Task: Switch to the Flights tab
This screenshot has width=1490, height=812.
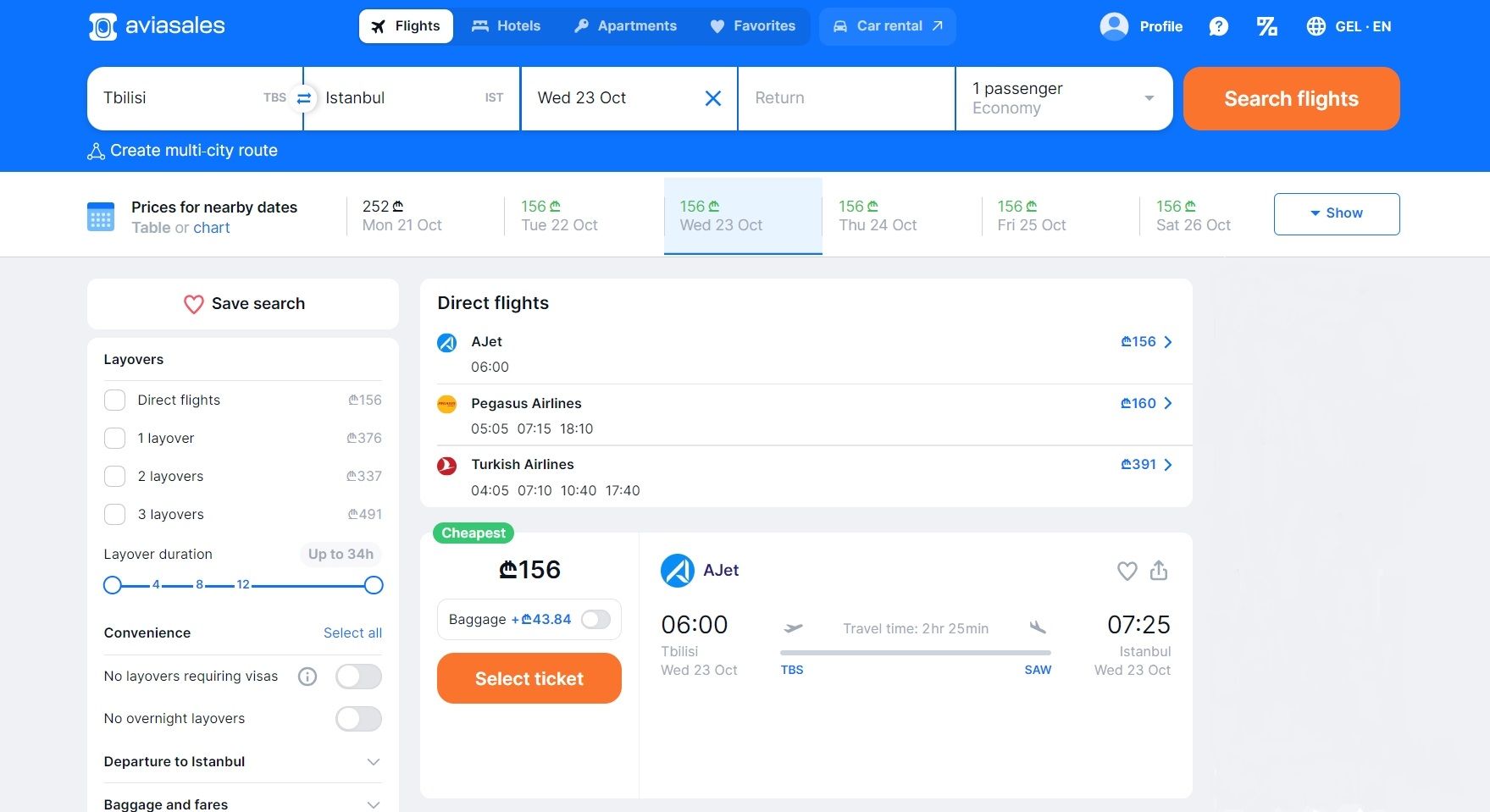Action: point(406,26)
